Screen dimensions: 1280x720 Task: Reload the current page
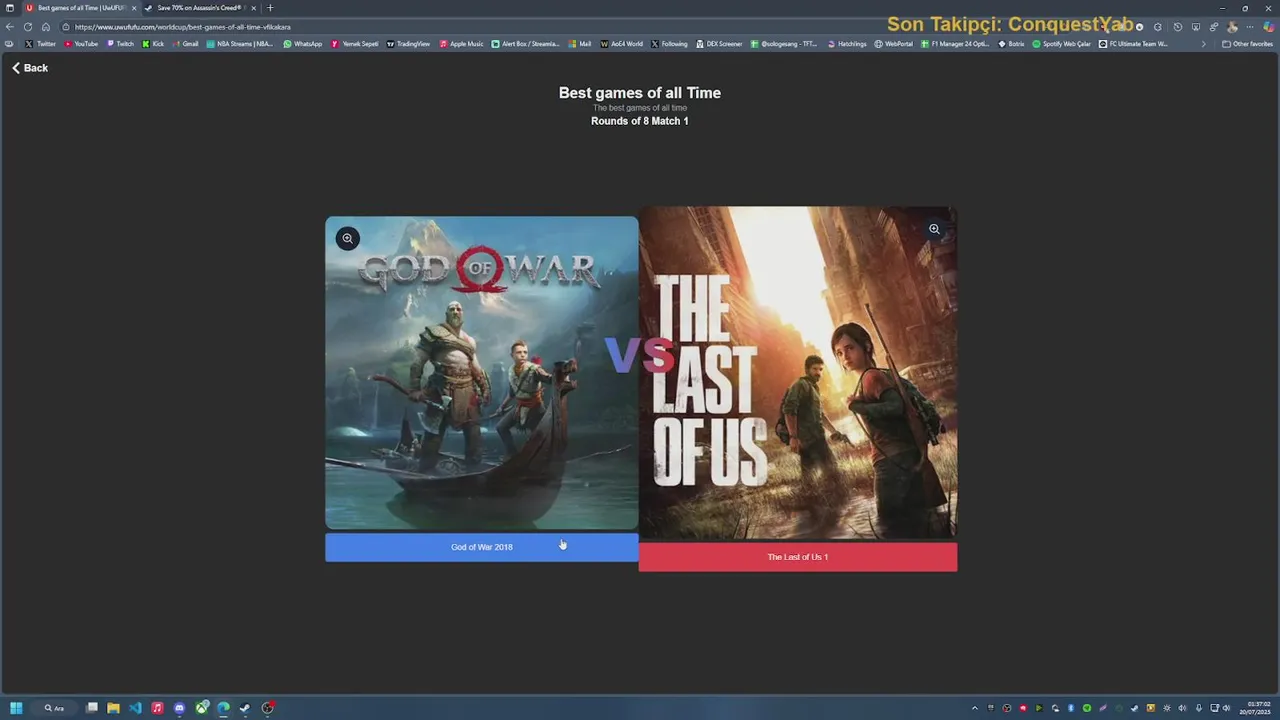coord(28,27)
